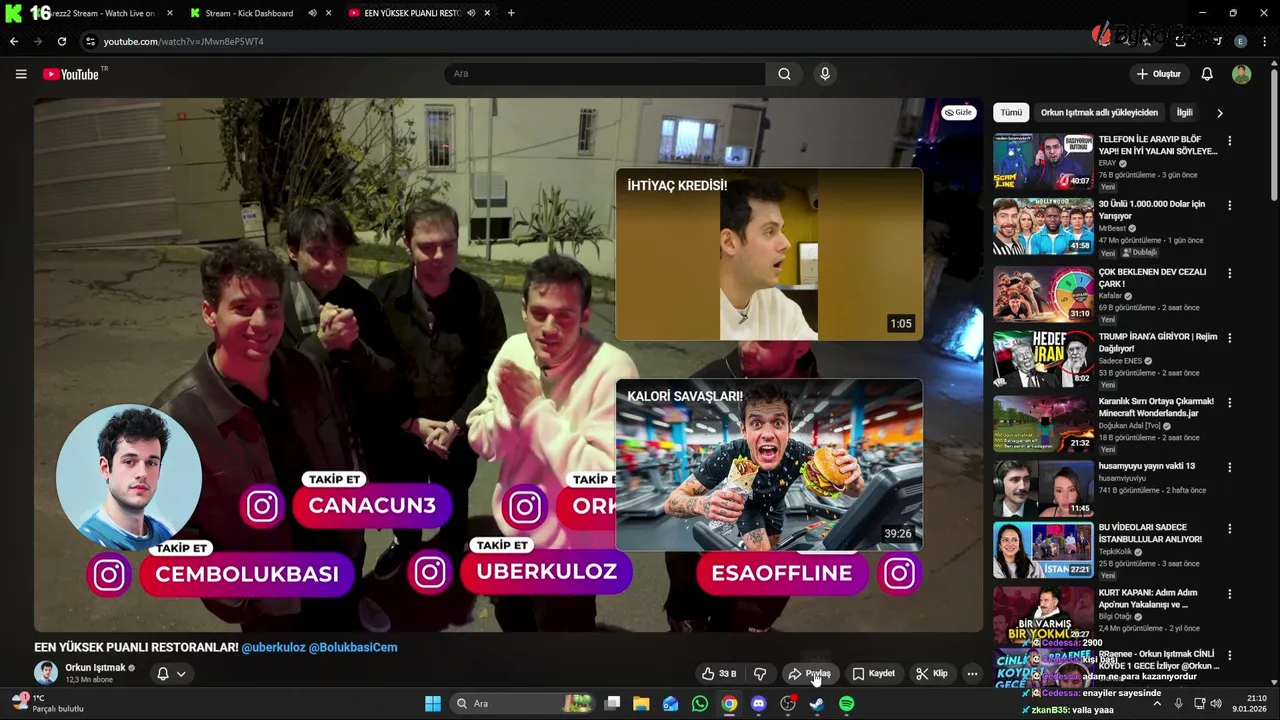Open options menu for TRUMP İRAN'A GİRİYOR video

click(x=1229, y=338)
